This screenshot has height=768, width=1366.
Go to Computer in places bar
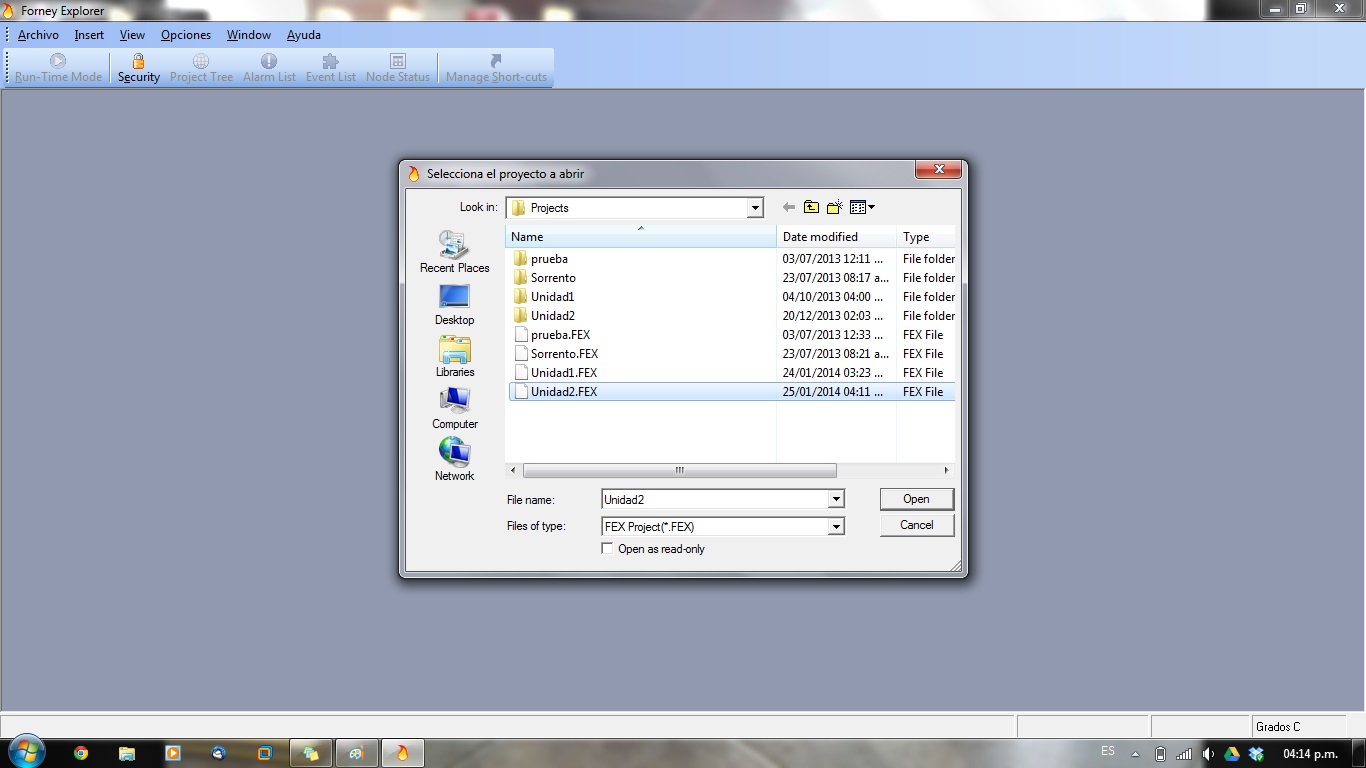click(454, 408)
